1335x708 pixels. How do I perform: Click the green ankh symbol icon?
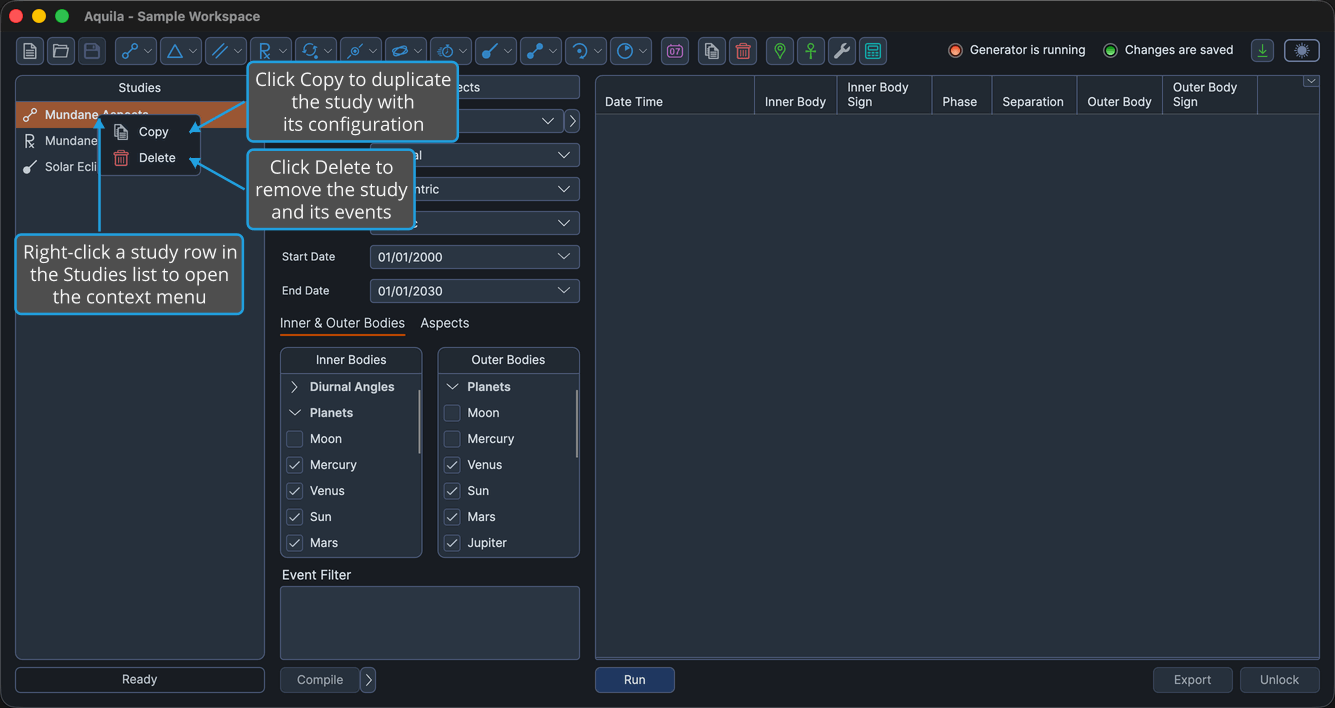pos(811,51)
